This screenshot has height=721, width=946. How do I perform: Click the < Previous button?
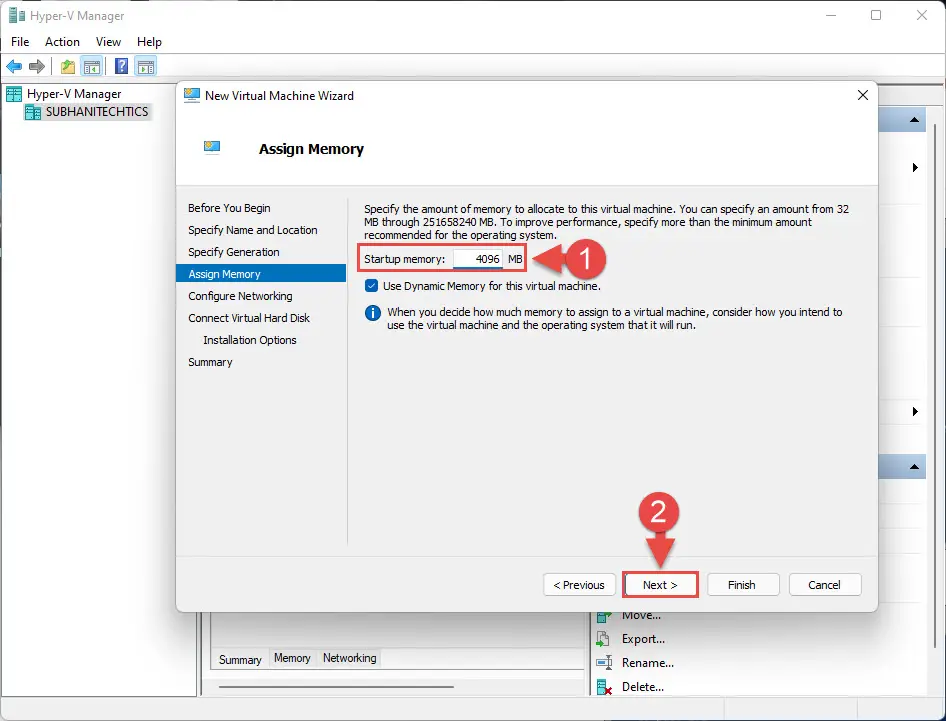coord(579,585)
